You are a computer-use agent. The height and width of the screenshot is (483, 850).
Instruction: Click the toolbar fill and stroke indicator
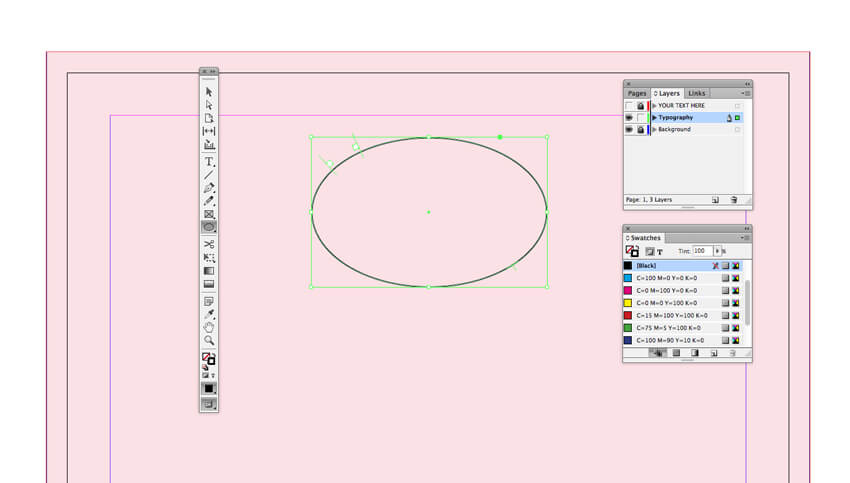pyautogui.click(x=209, y=358)
